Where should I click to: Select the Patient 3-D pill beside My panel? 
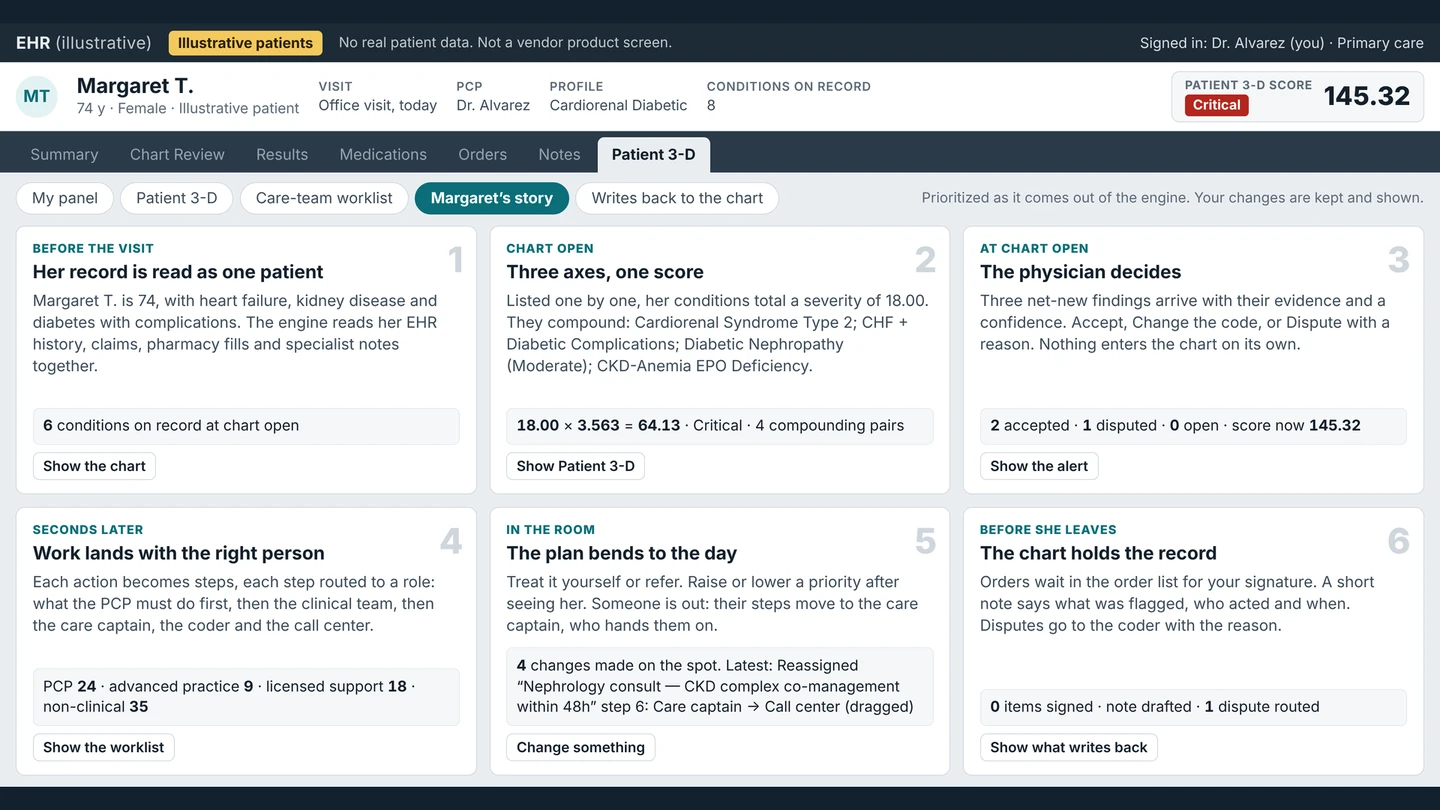tap(177, 198)
